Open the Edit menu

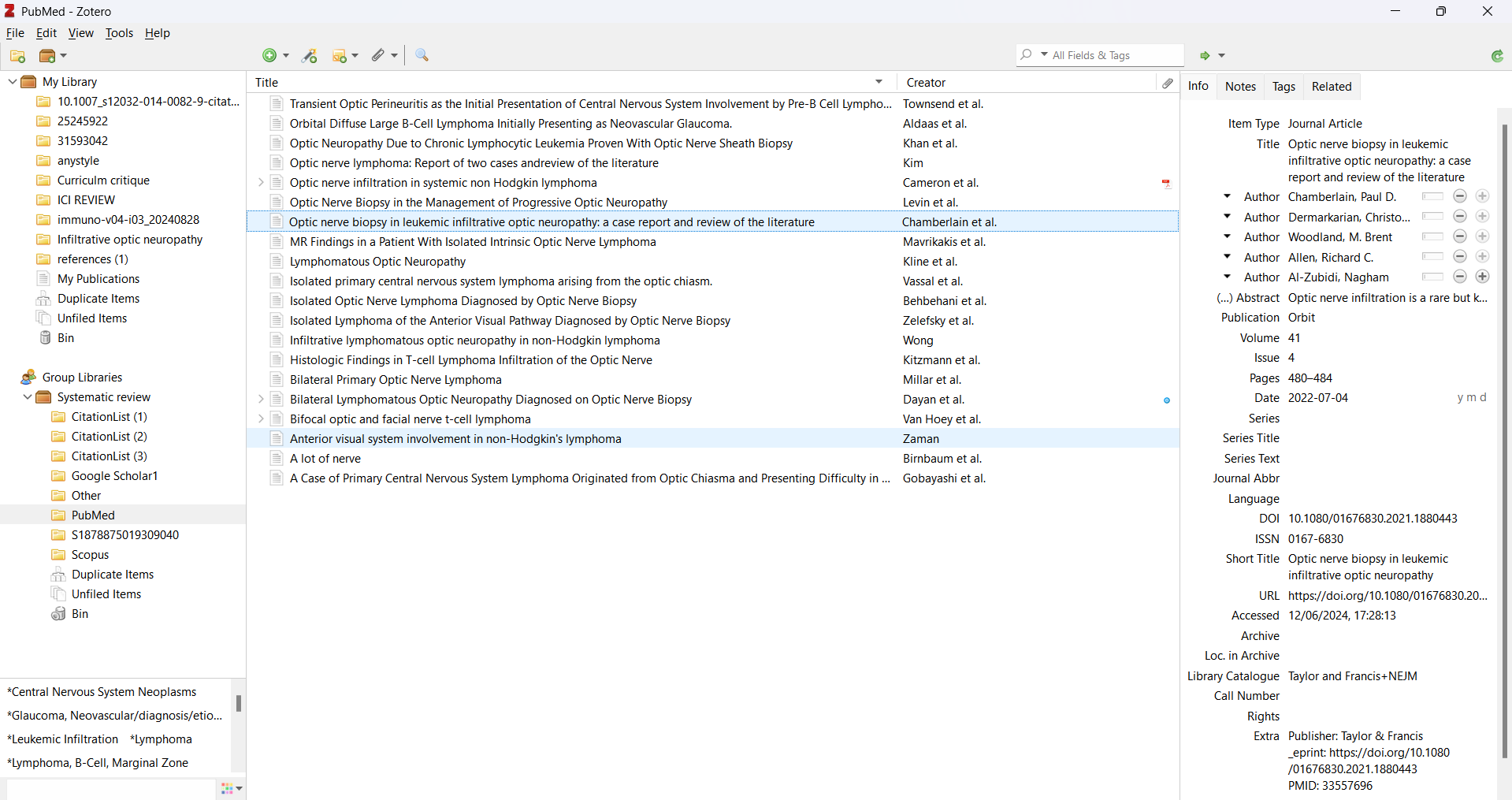46,33
